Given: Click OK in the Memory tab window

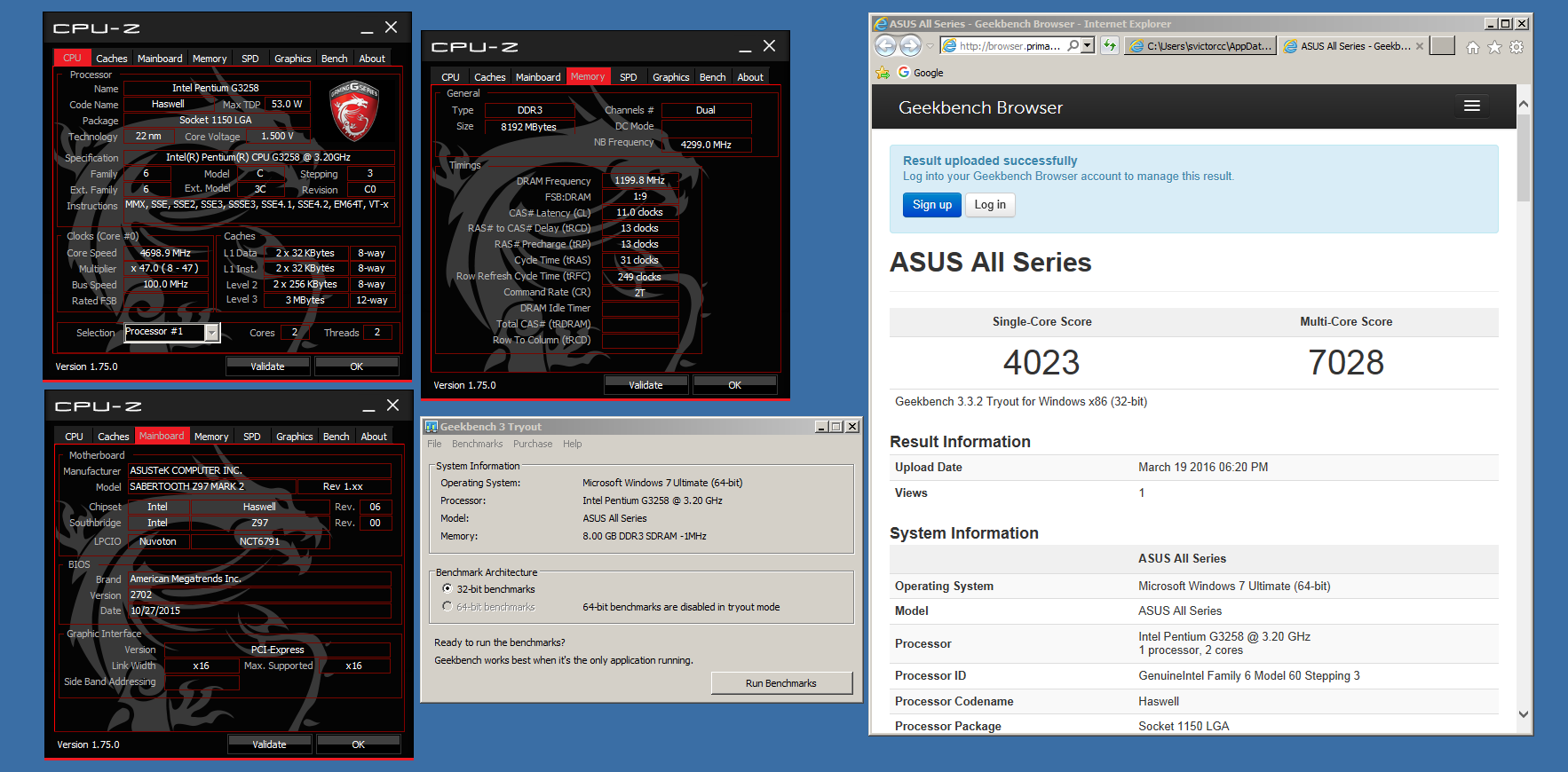Looking at the screenshot, I should (735, 385).
